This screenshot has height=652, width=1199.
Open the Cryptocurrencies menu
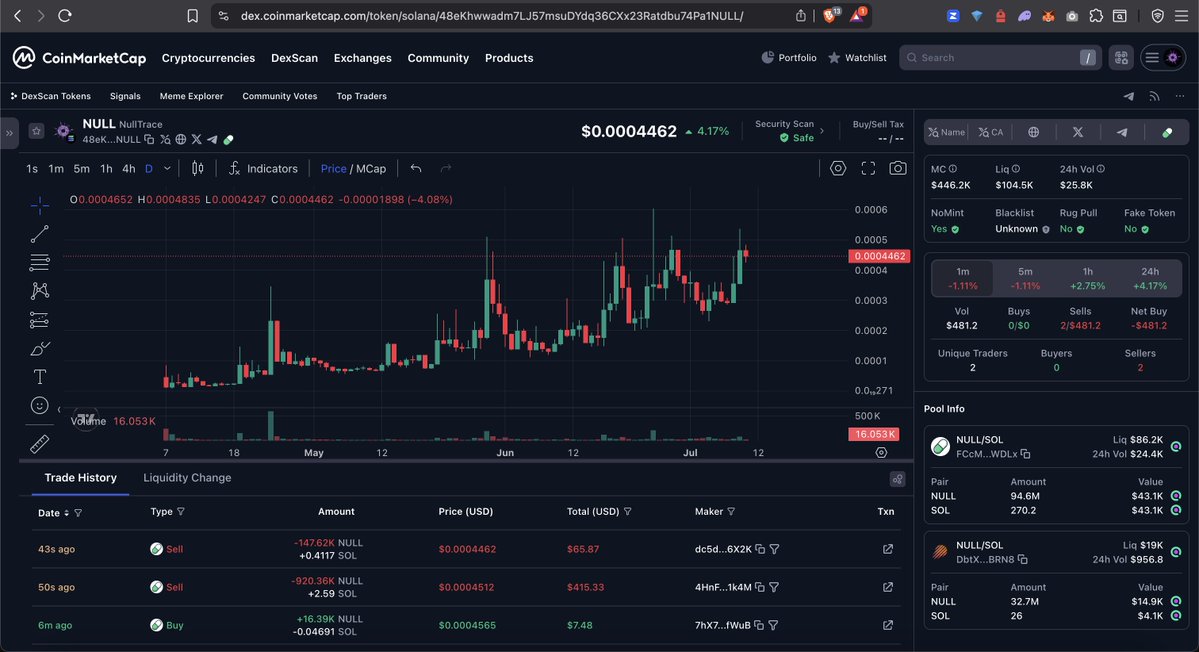(208, 58)
